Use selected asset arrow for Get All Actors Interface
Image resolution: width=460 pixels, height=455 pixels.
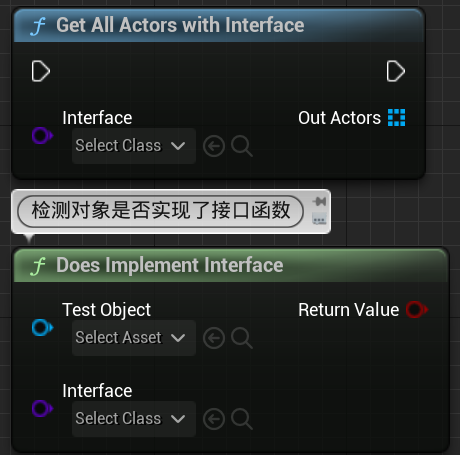pyautogui.click(x=214, y=146)
